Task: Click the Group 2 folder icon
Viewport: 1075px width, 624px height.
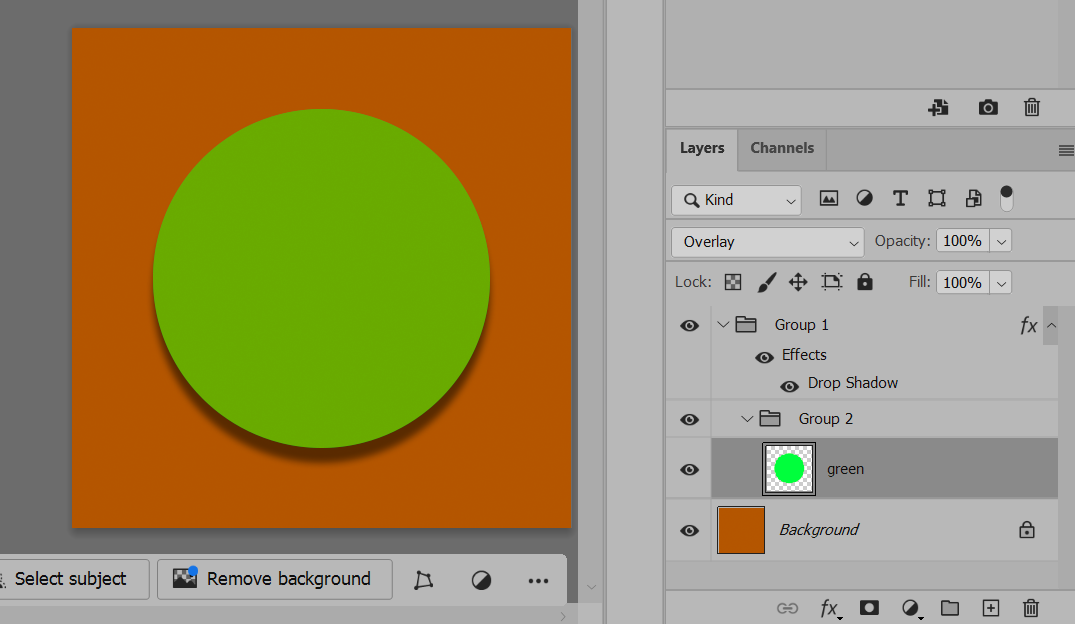Action: pyautogui.click(x=770, y=418)
